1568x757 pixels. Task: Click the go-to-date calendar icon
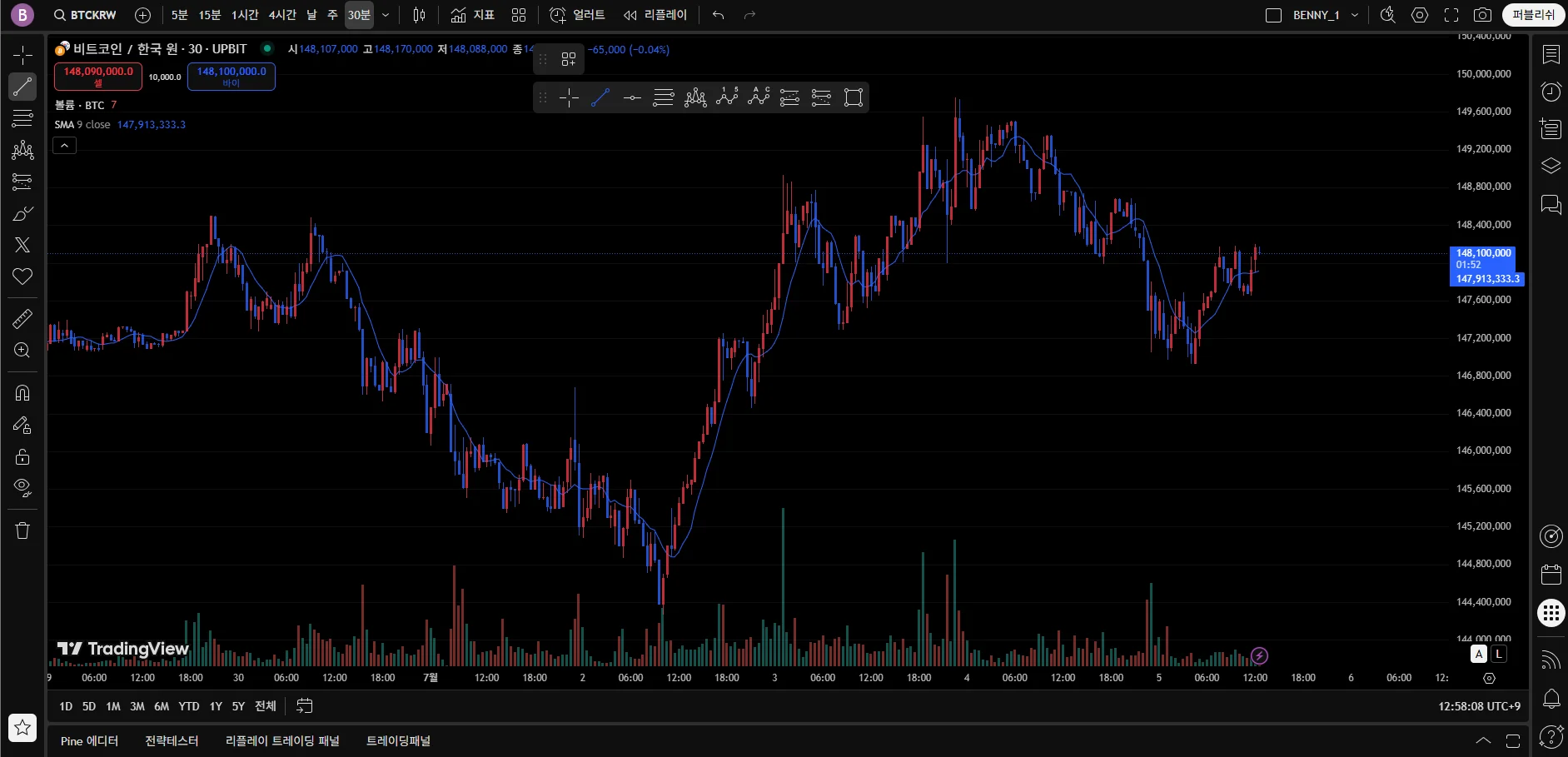305,706
